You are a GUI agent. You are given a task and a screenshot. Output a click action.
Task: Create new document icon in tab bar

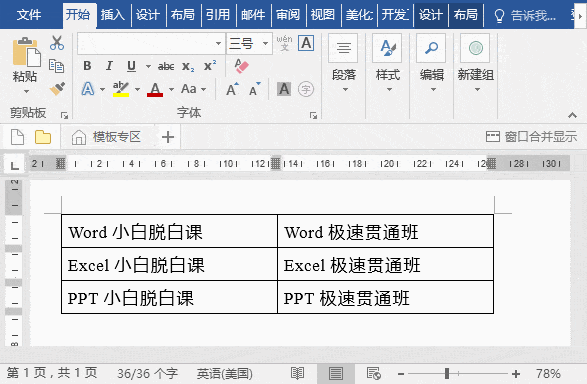[17, 137]
